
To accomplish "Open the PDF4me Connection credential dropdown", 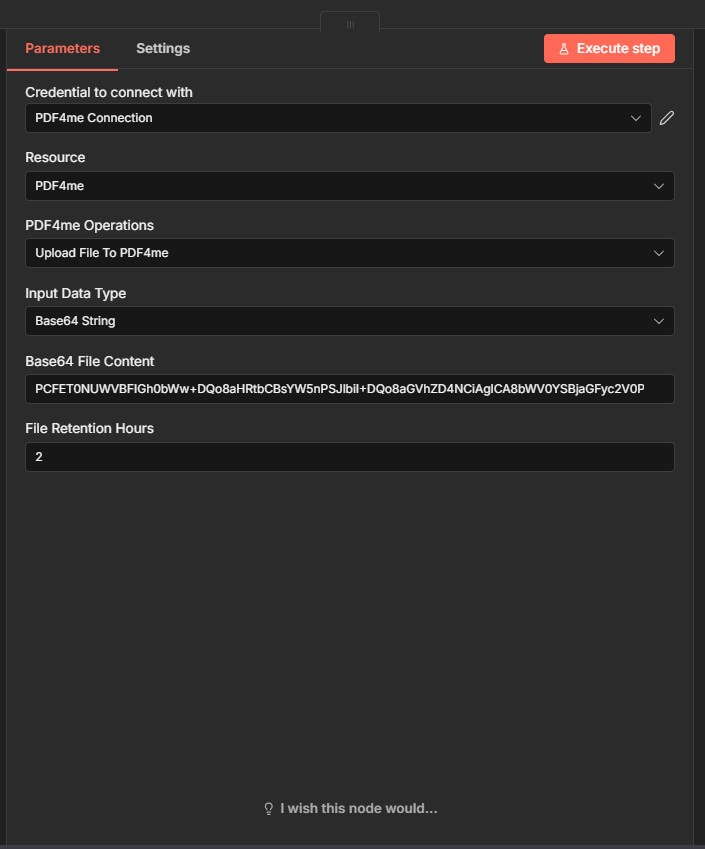I will tap(330, 118).
